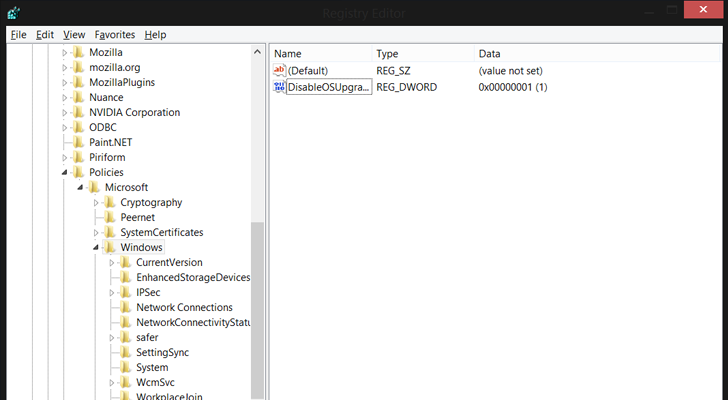The height and width of the screenshot is (400, 728).
Task: Open the Help menu
Action: tap(155, 35)
